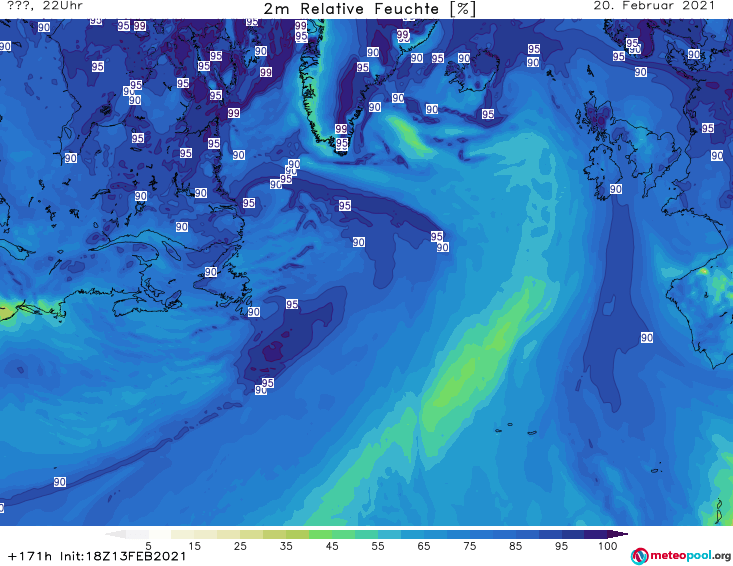Click the '99' label at Greenland's southern tip
The height and width of the screenshot is (566, 733).
[341, 129]
